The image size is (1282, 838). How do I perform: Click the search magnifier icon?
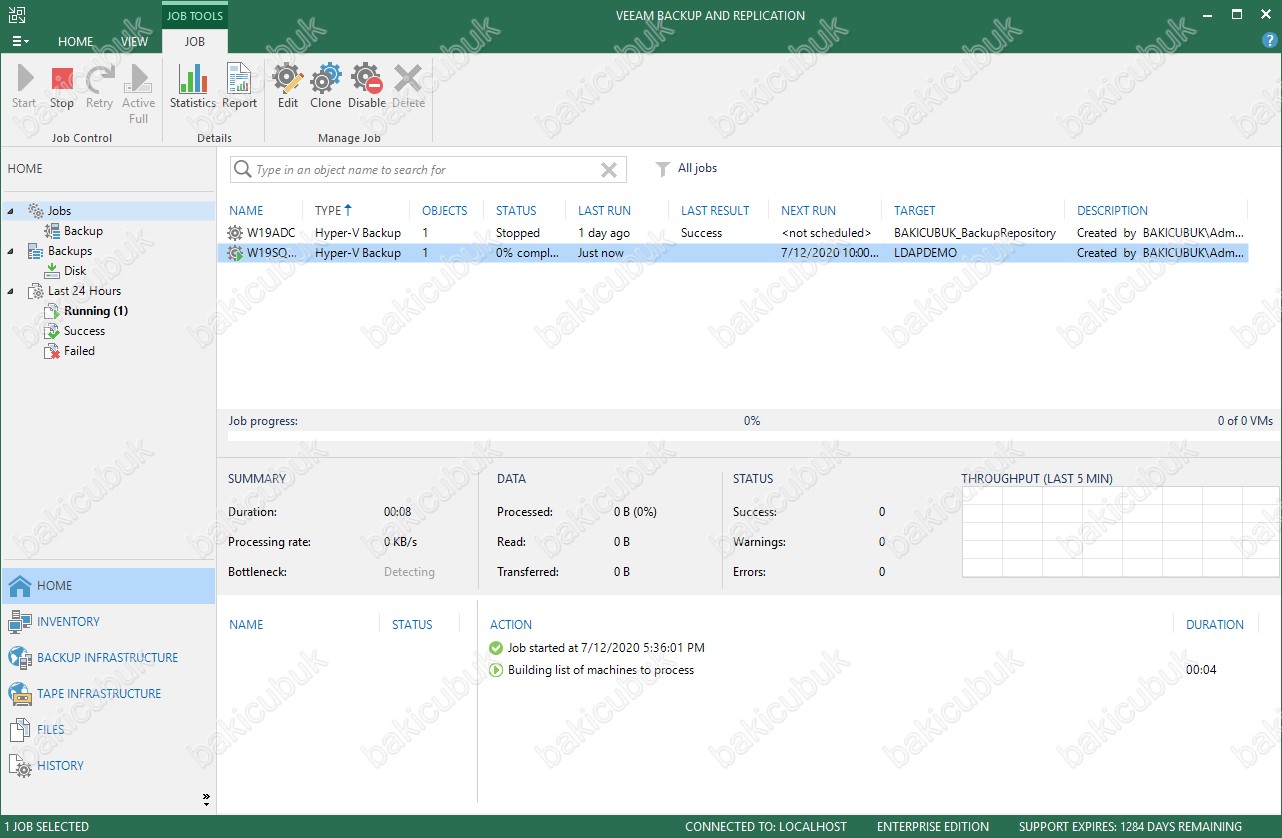[242, 170]
